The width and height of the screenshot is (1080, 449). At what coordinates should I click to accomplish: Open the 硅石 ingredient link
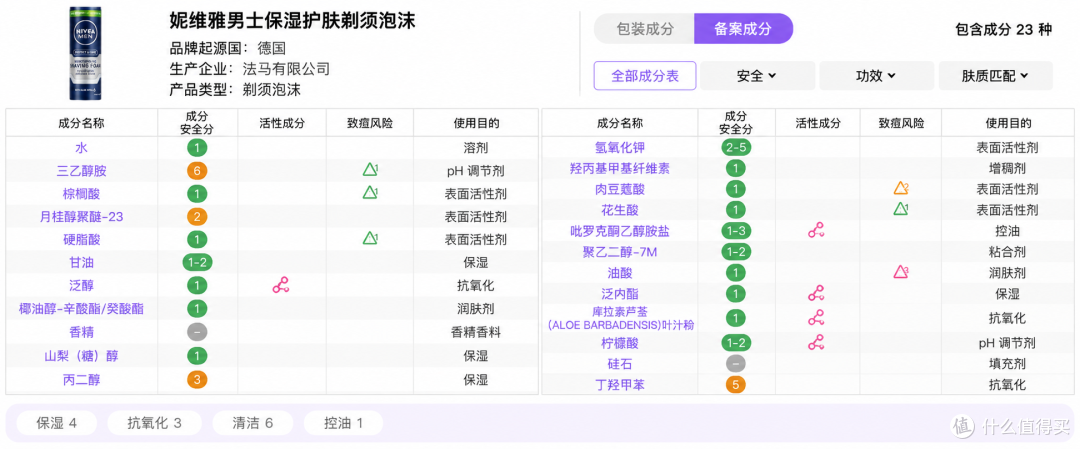(620, 364)
